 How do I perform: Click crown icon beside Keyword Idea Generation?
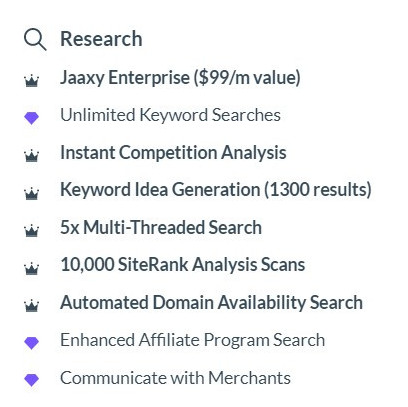pos(32,194)
